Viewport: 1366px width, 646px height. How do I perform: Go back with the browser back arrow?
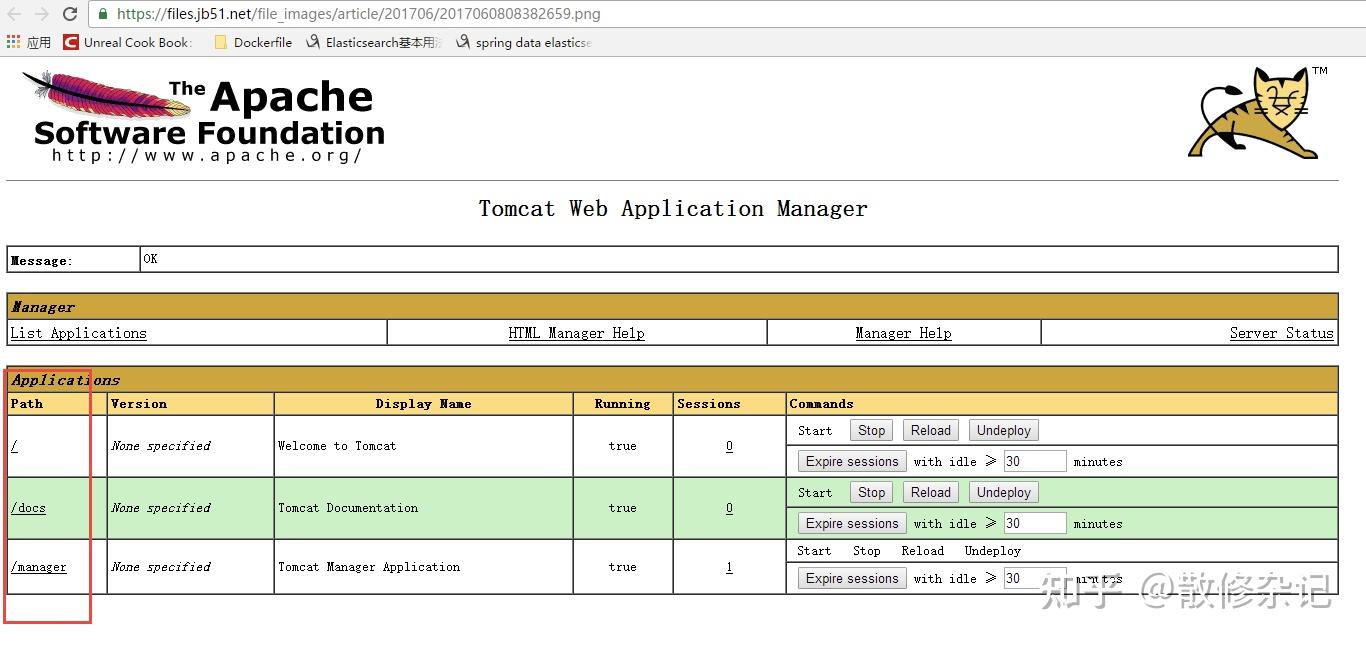tap(14, 14)
